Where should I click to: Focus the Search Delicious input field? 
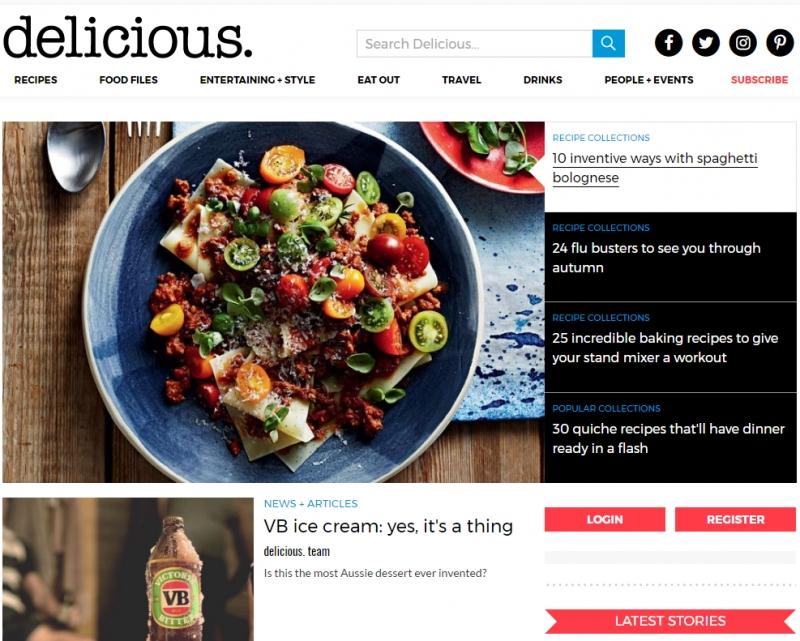point(474,43)
